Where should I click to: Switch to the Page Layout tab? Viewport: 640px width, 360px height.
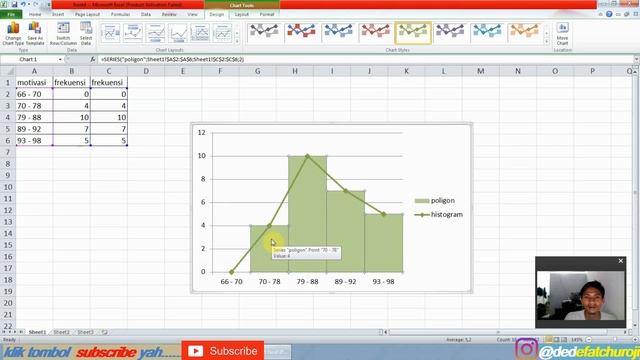click(x=87, y=14)
